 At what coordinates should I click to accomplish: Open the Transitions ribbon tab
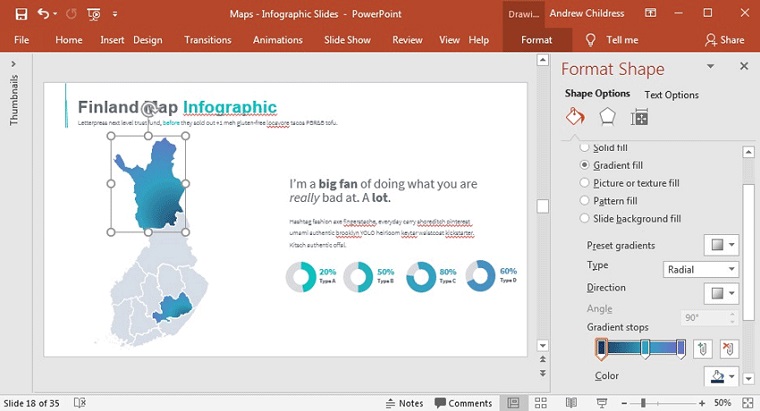tap(208, 40)
